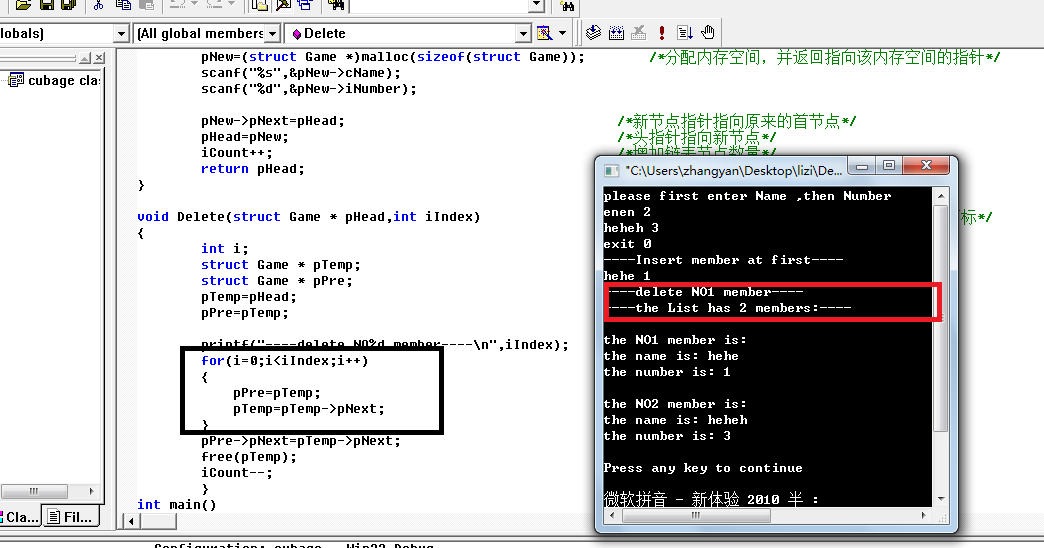Open the globals class dropdown
This screenshot has width=1044, height=548.
tap(121, 33)
